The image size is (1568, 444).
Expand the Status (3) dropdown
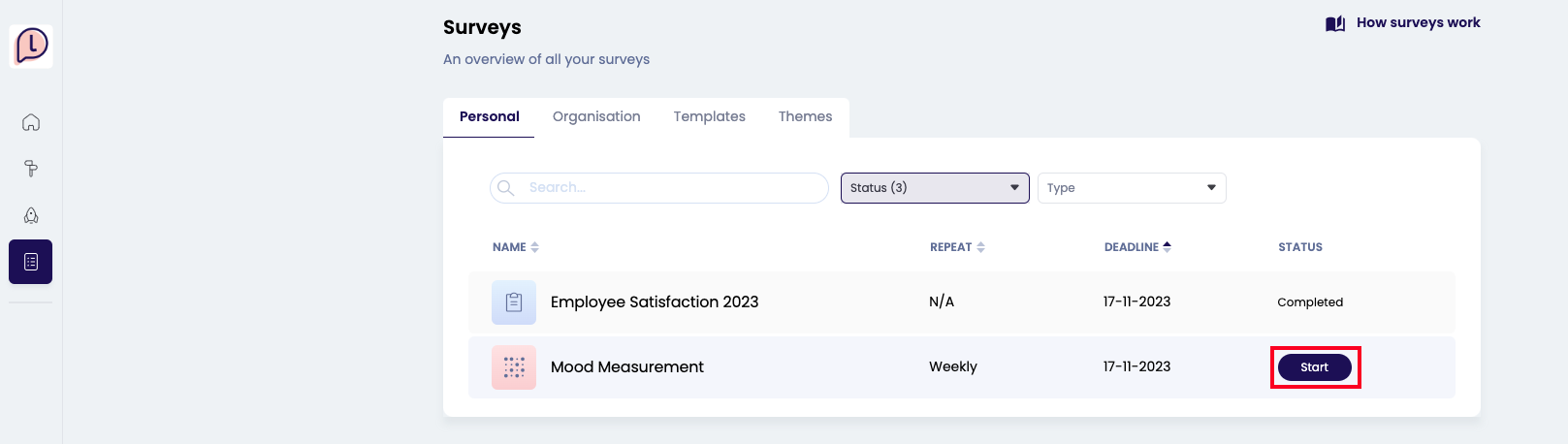(935, 188)
